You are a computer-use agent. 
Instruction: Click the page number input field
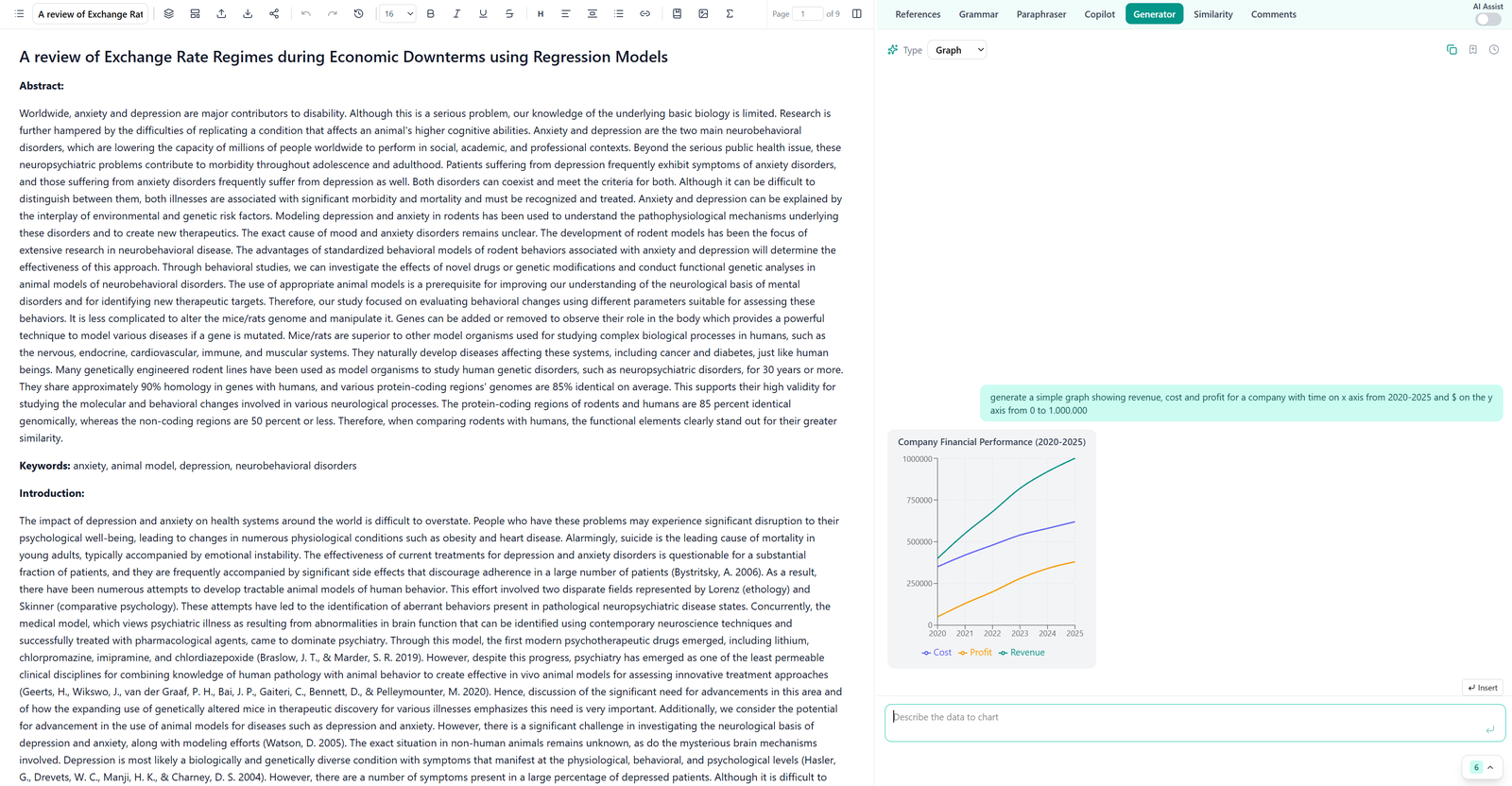coord(807,14)
